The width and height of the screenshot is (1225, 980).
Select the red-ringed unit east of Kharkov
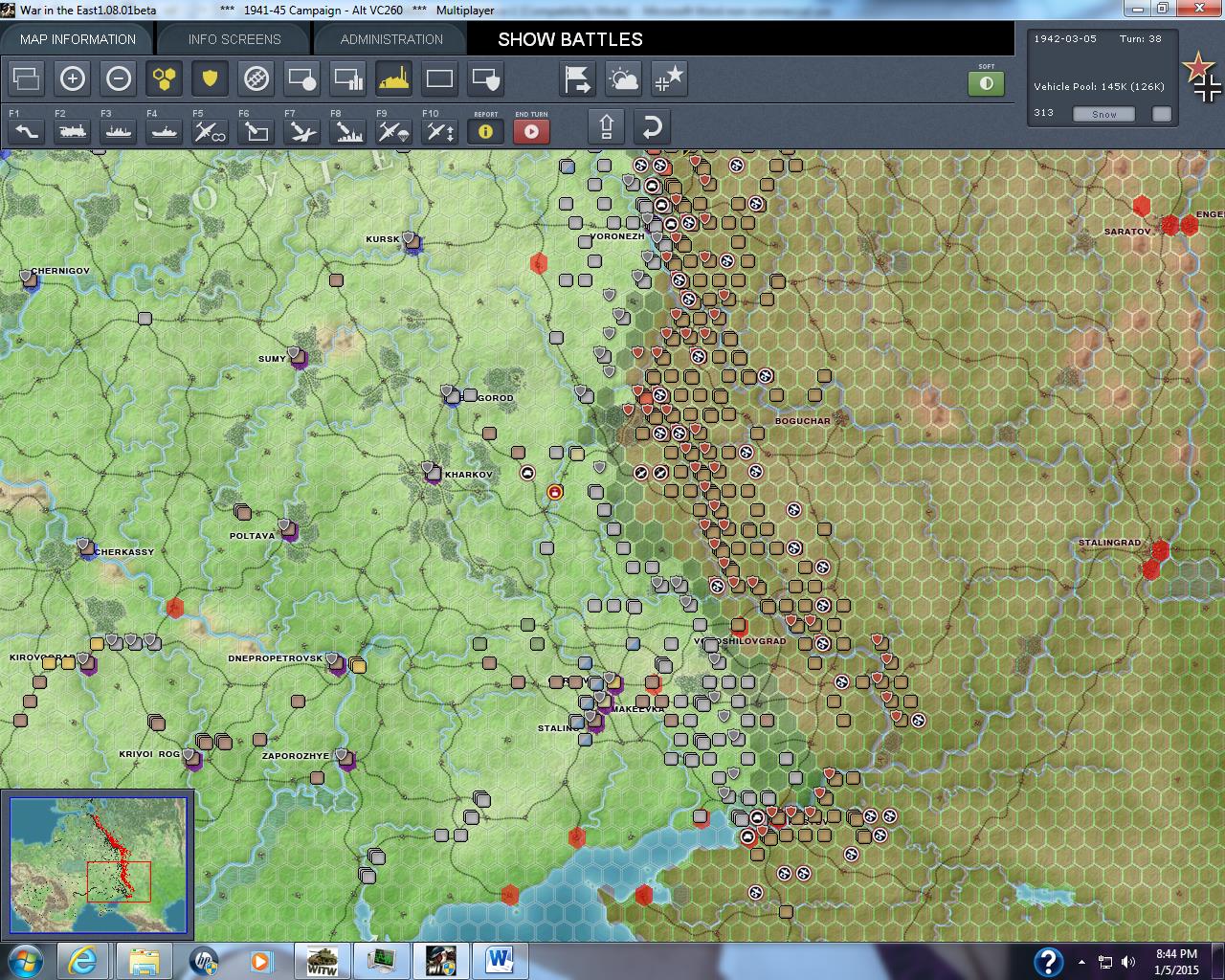click(x=554, y=492)
